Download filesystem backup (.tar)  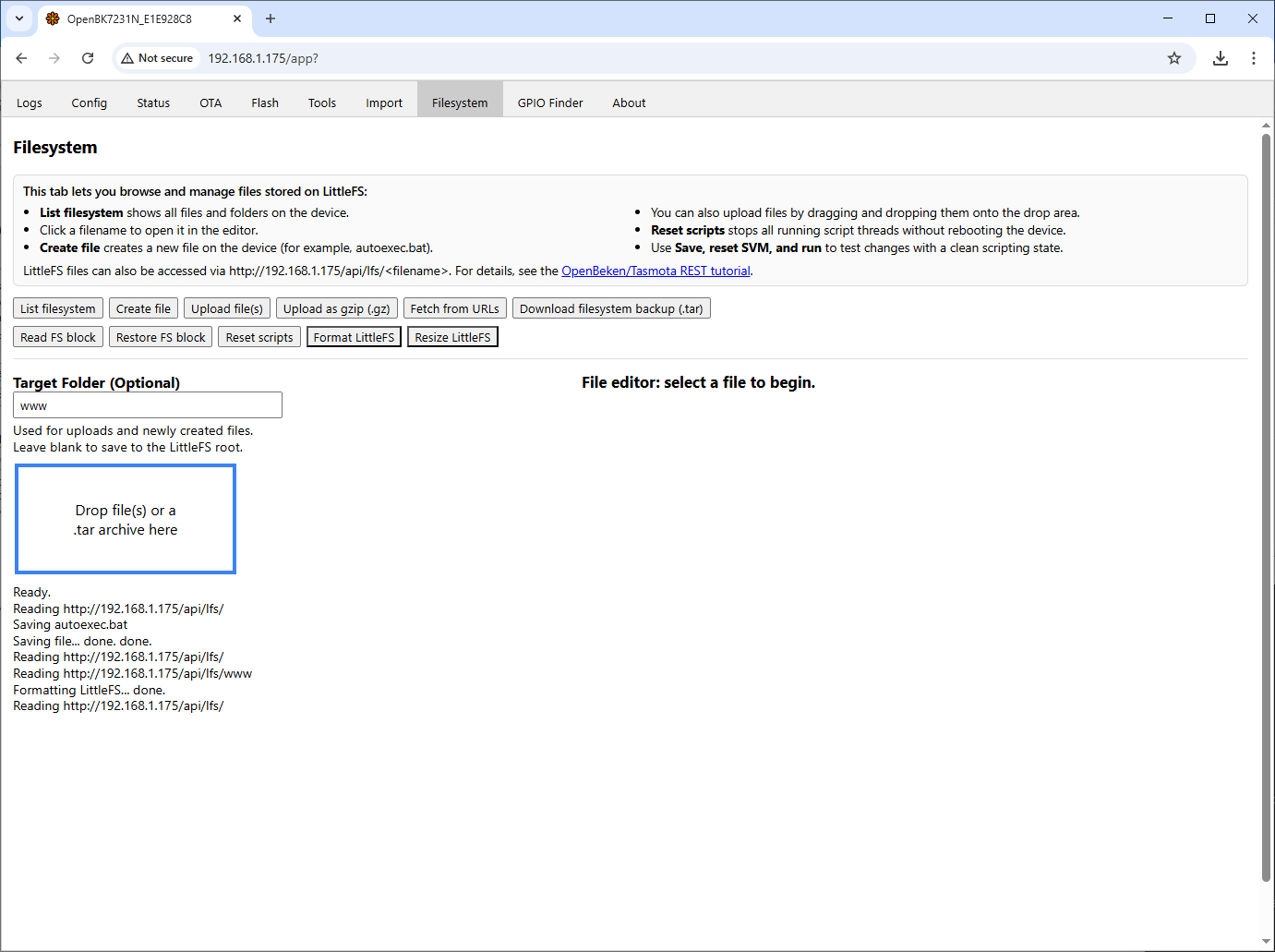click(611, 308)
